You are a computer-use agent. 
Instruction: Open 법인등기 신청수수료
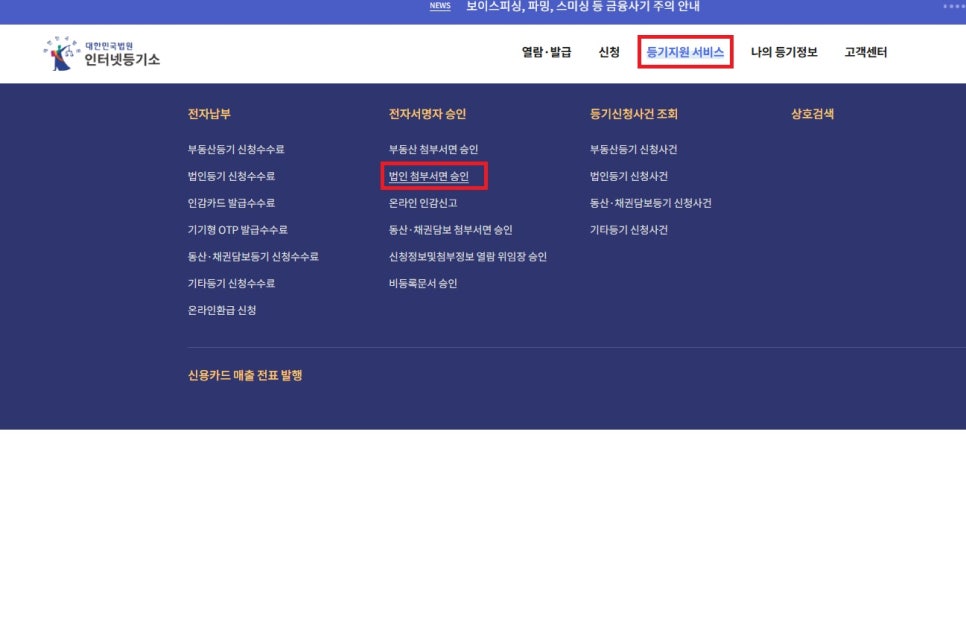click(231, 176)
